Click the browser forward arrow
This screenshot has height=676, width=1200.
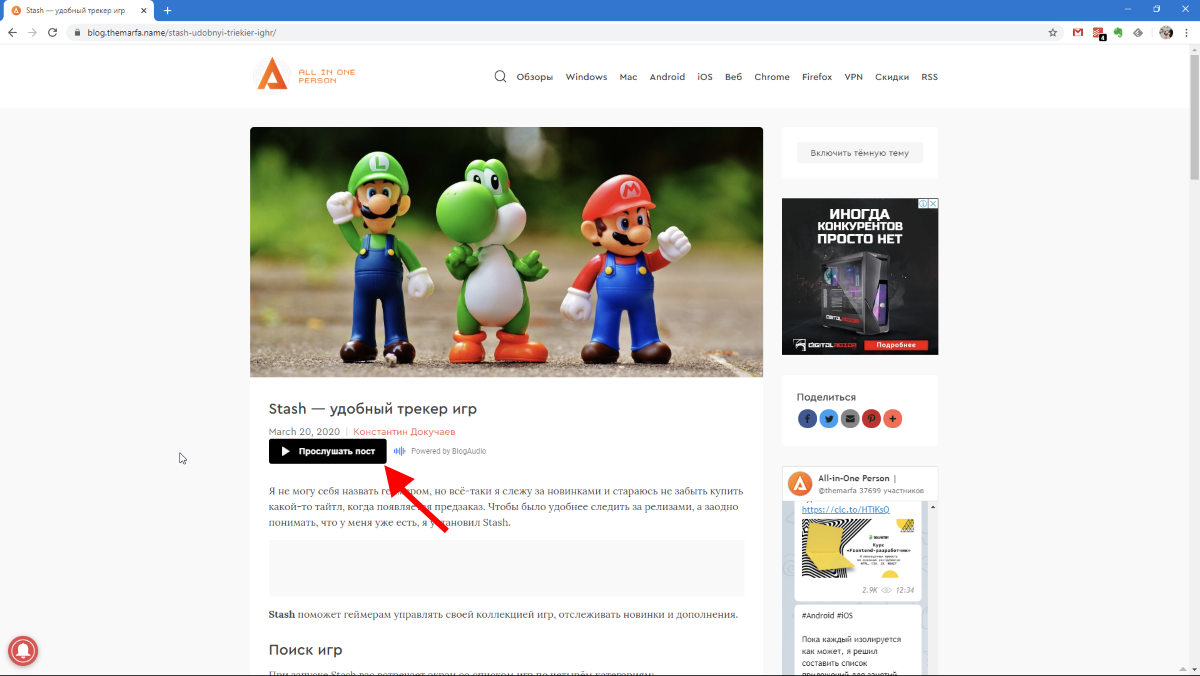pos(32,32)
